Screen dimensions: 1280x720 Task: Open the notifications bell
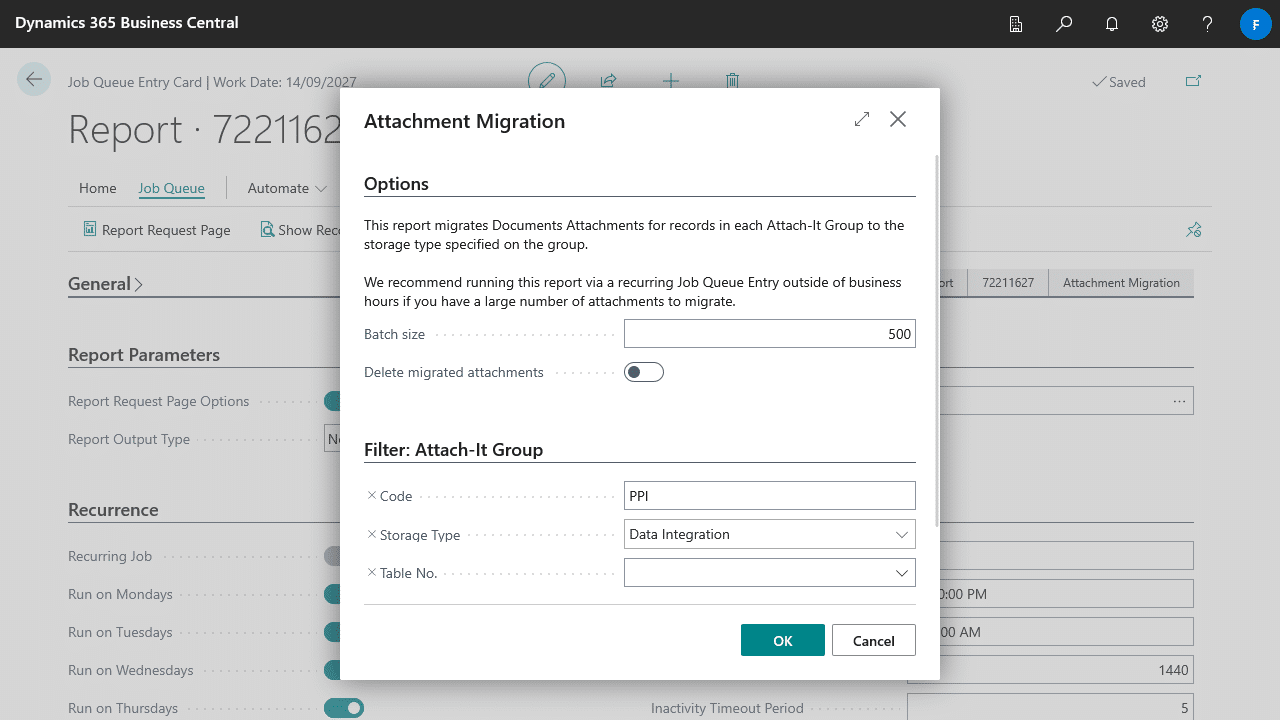(x=1112, y=24)
